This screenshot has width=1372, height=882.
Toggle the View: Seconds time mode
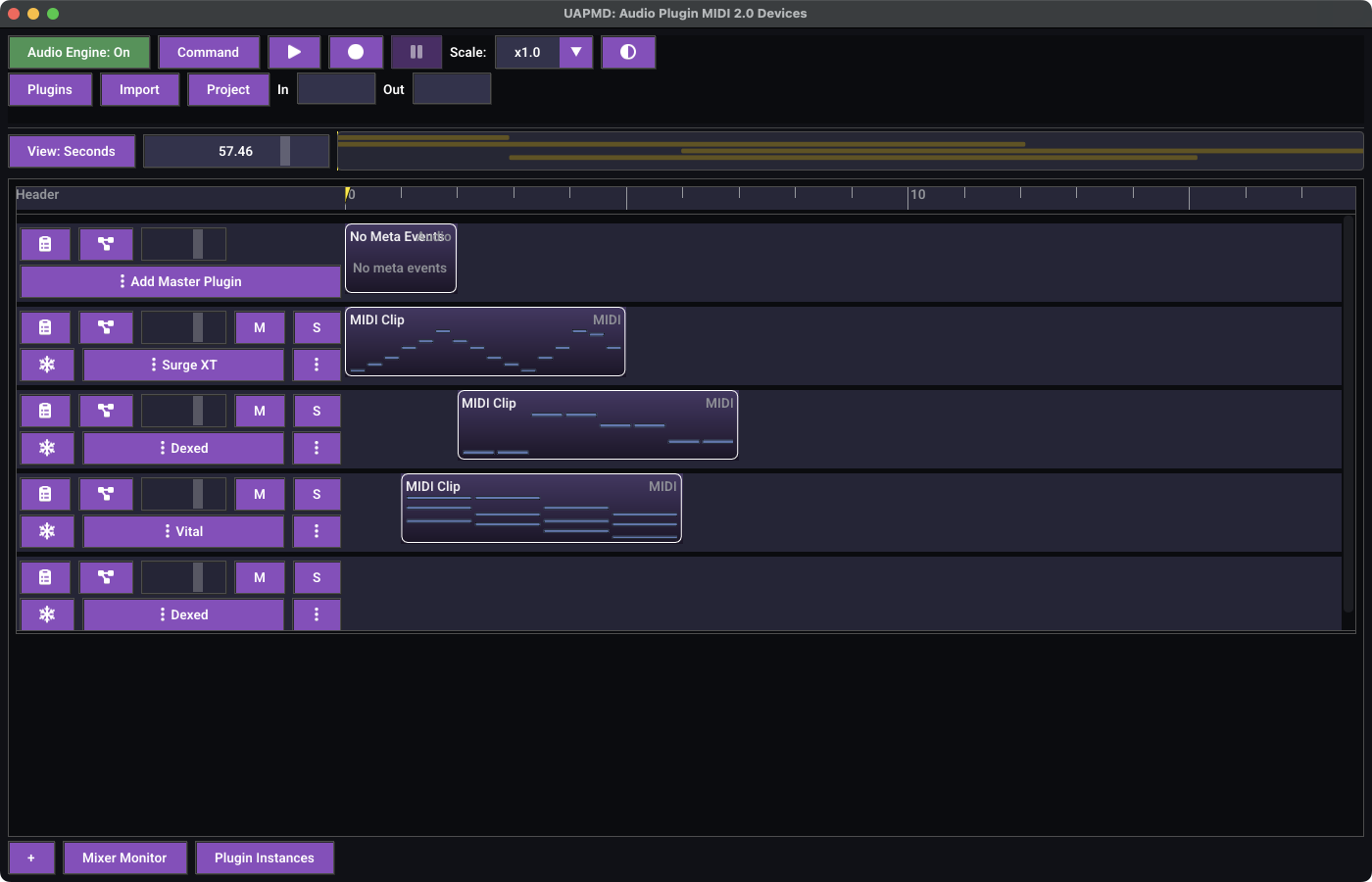pos(72,151)
